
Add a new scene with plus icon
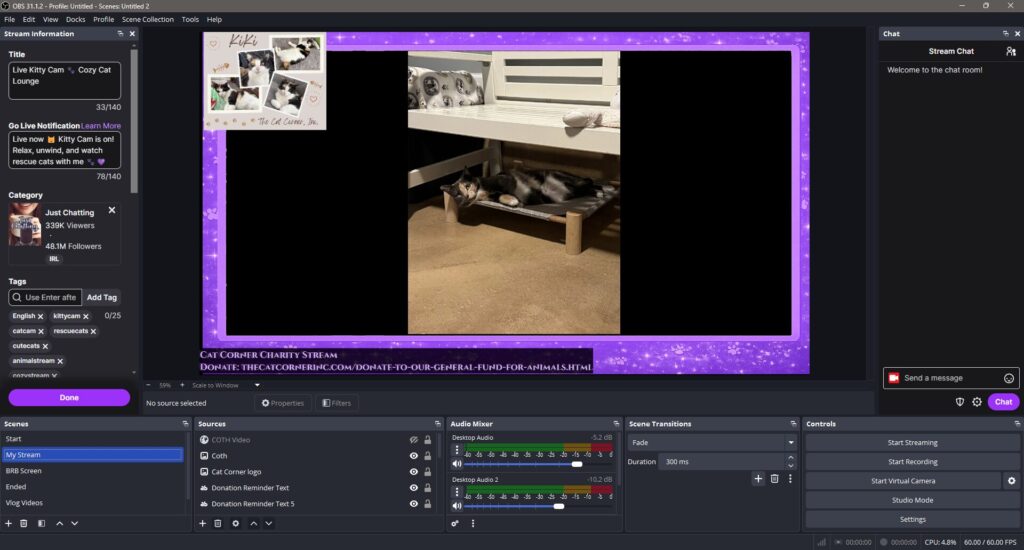(x=9, y=523)
